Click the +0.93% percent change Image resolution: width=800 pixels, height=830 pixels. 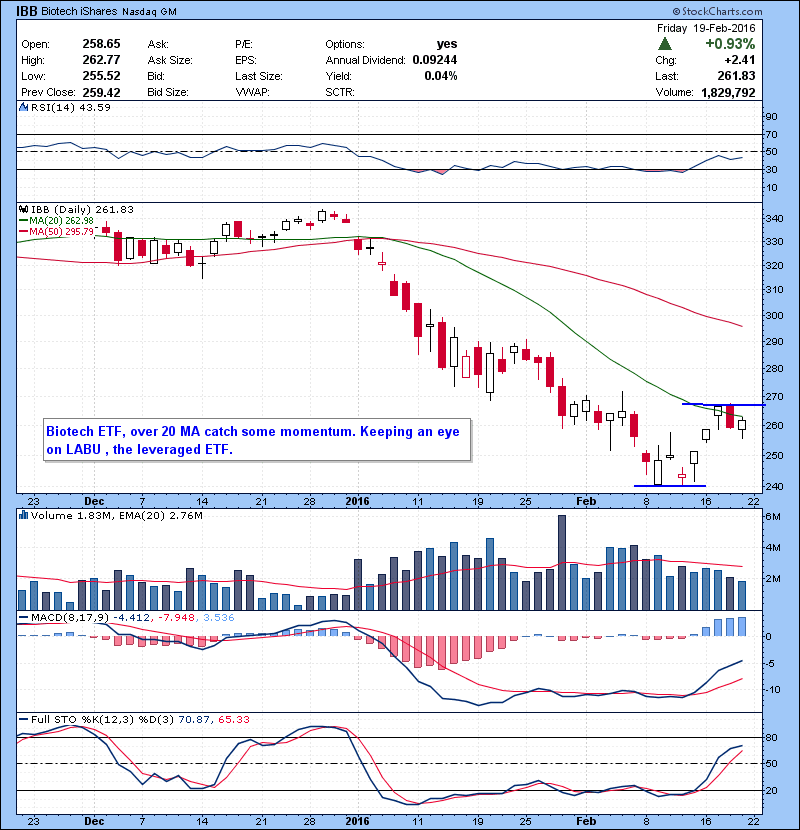pos(730,43)
